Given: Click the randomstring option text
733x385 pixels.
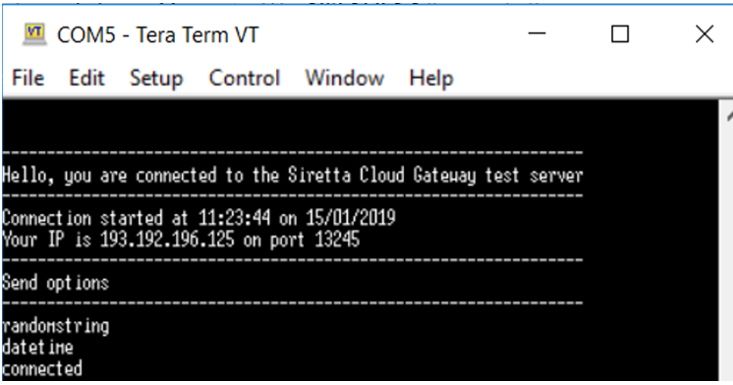Looking at the screenshot, I should 55,326.
